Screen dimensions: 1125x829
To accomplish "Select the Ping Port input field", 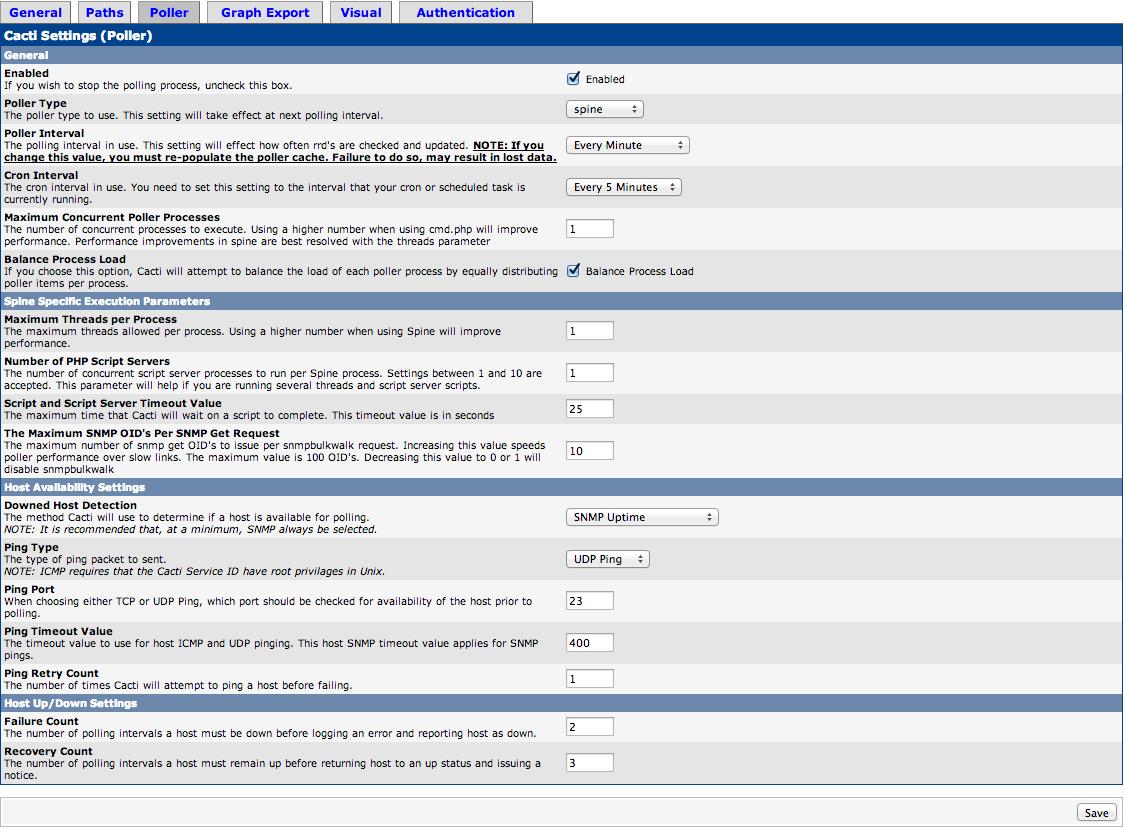I will point(590,601).
